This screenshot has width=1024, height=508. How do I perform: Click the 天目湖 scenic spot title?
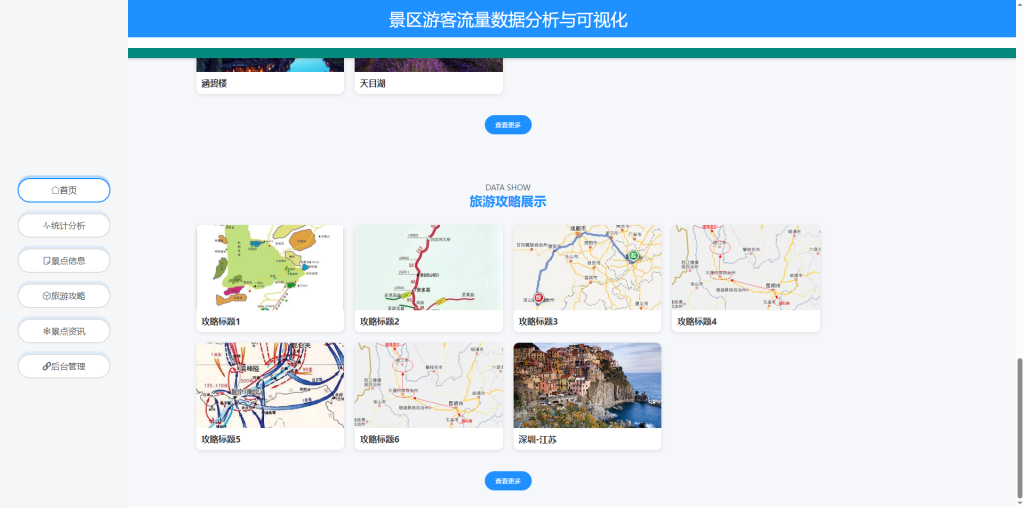[x=373, y=84]
